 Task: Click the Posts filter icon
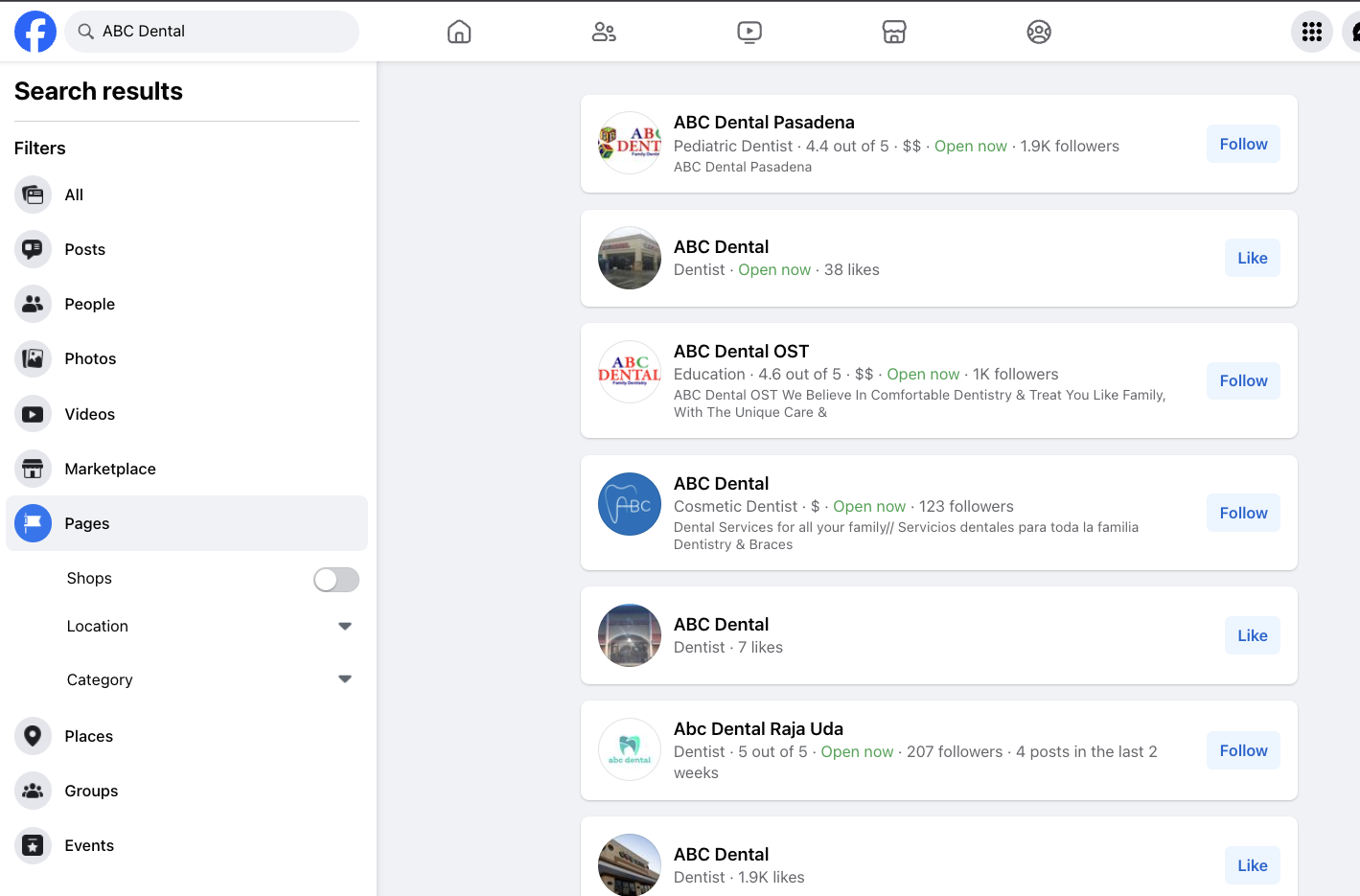click(x=33, y=249)
